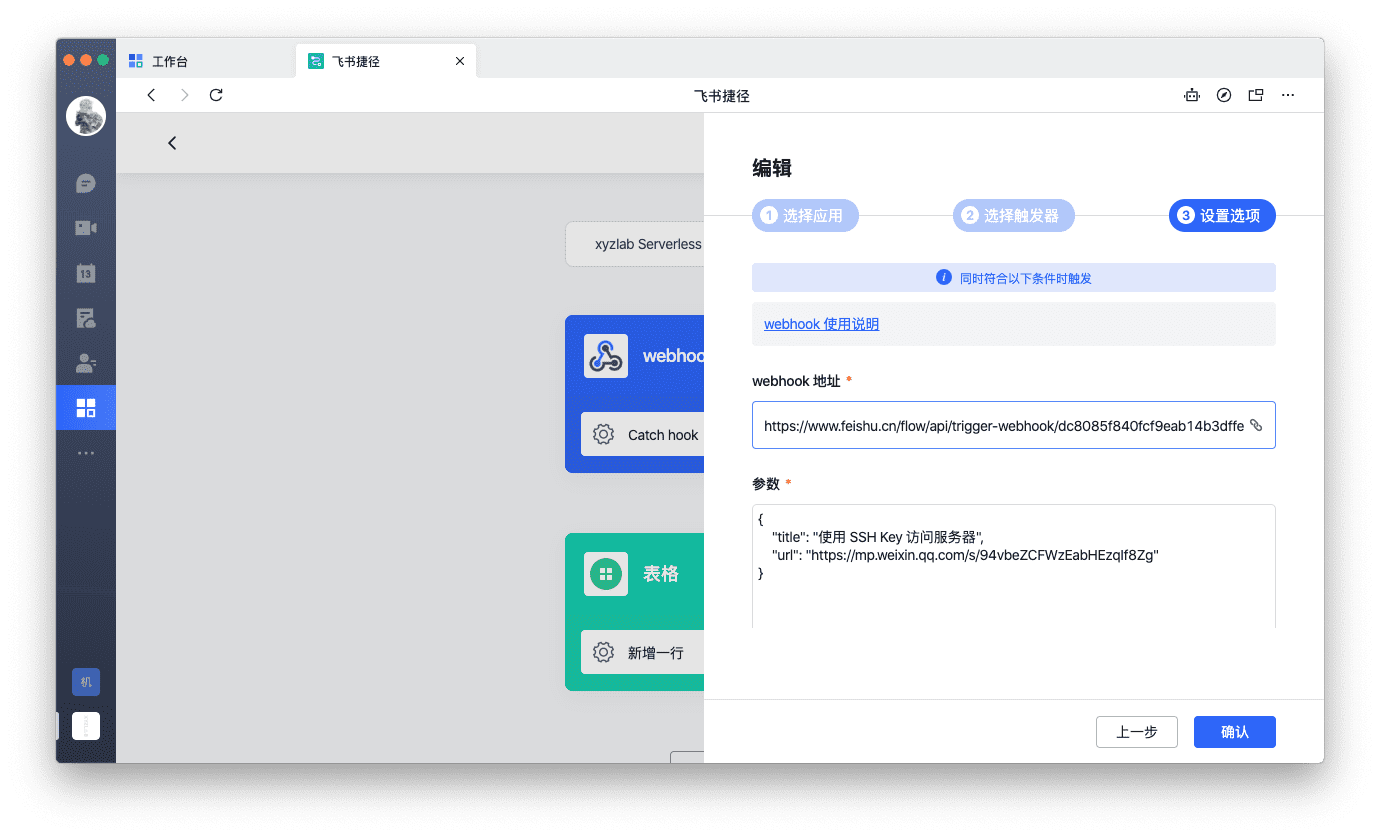This screenshot has height=837, width=1380.
Task: Open Contacts in the sidebar
Action: pyautogui.click(x=86, y=362)
